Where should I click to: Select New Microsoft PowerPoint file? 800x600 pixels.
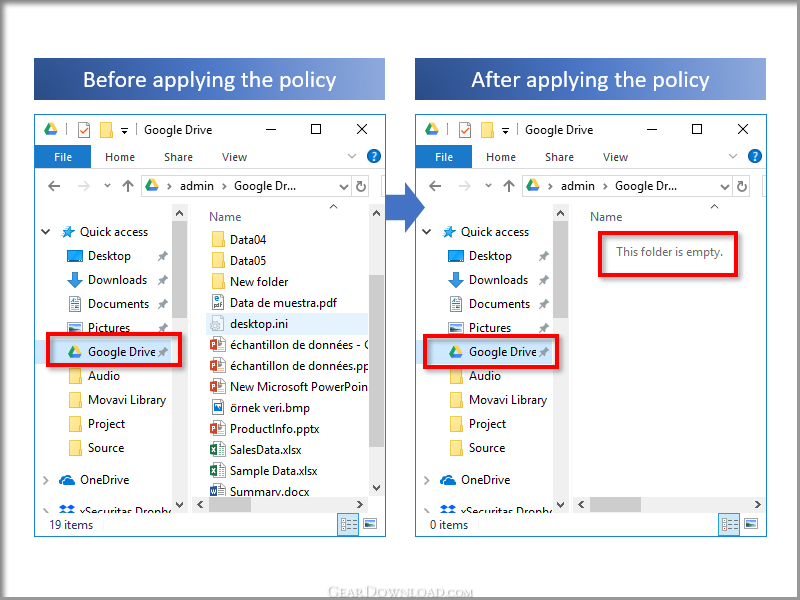pyautogui.click(x=289, y=387)
